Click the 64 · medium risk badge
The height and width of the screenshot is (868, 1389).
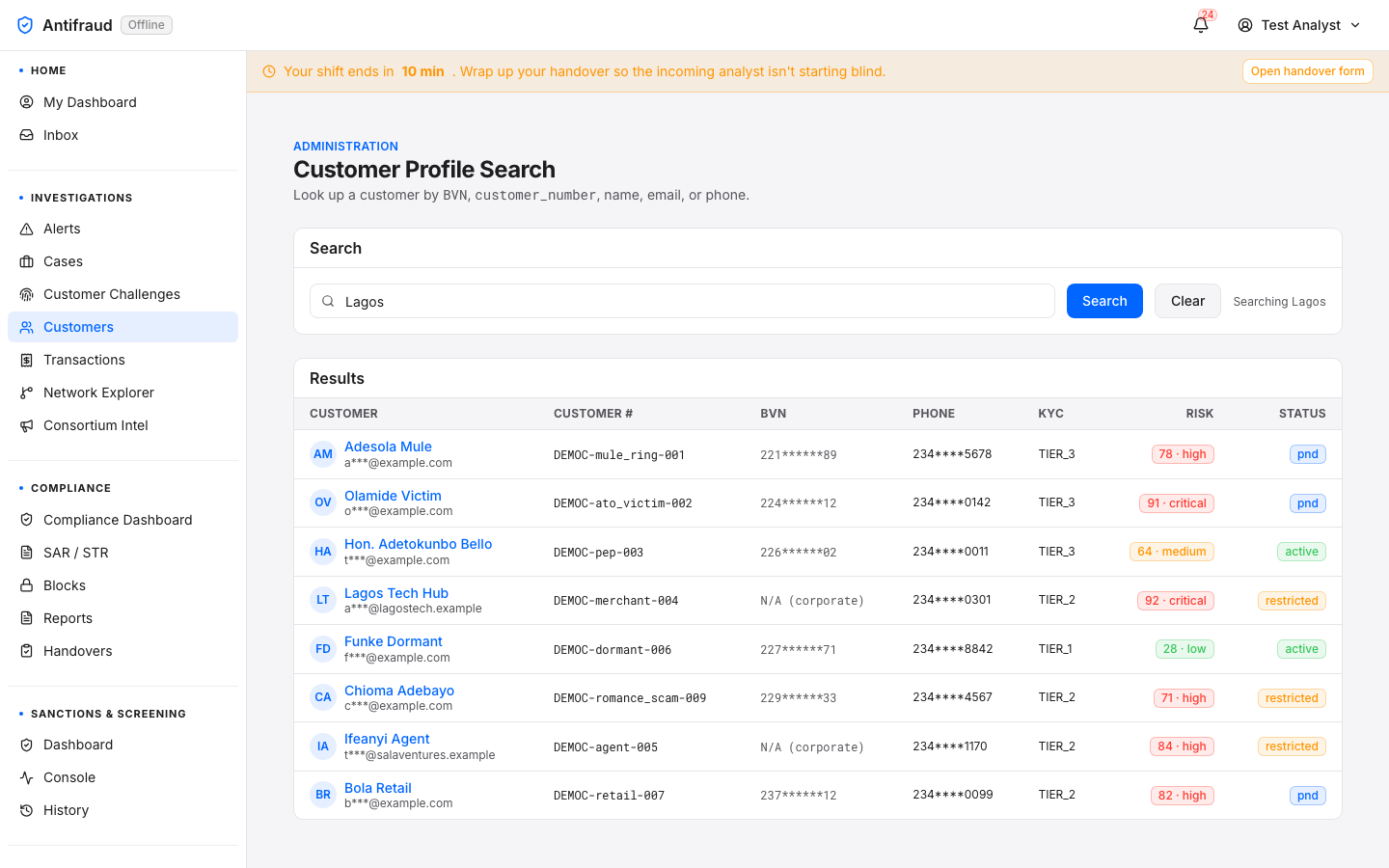pyautogui.click(x=1172, y=552)
